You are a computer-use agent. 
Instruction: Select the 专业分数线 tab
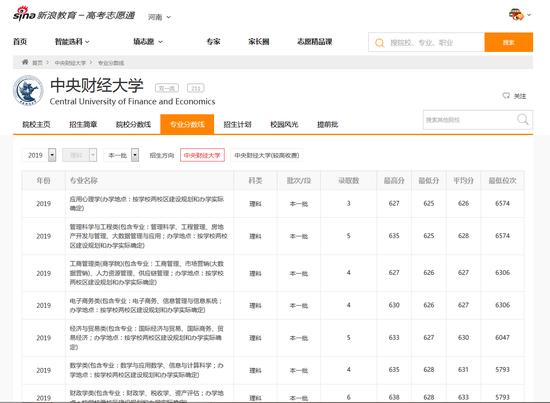[x=187, y=124]
